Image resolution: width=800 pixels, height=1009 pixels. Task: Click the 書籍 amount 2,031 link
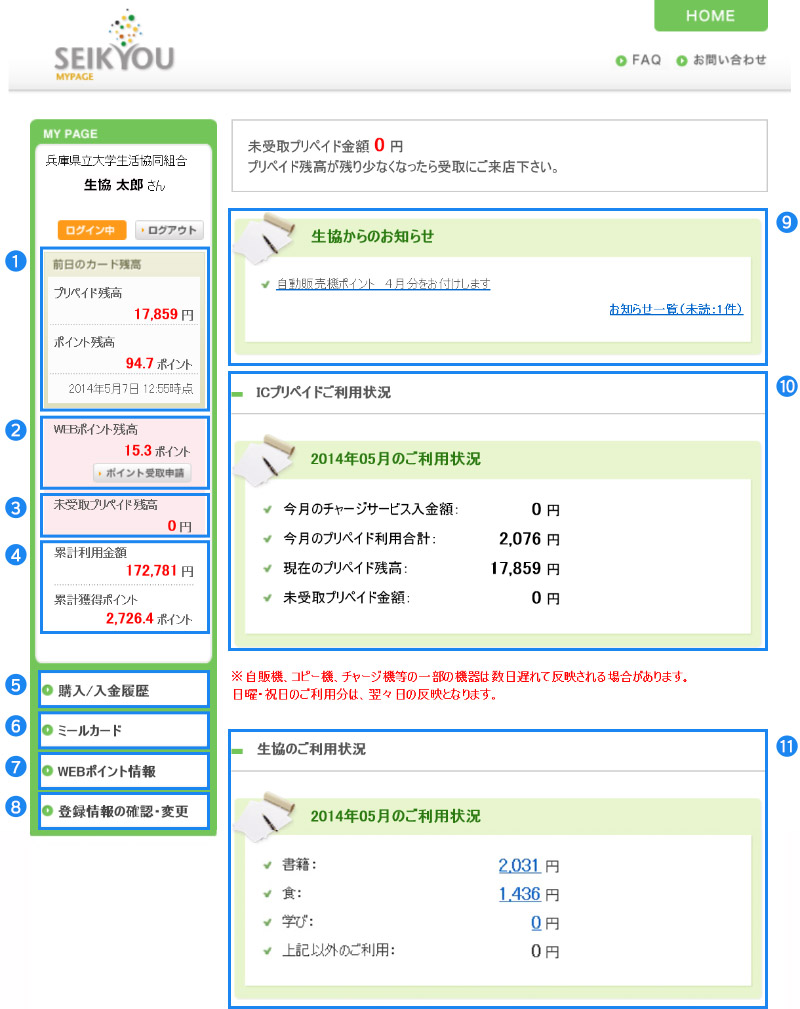[520, 866]
